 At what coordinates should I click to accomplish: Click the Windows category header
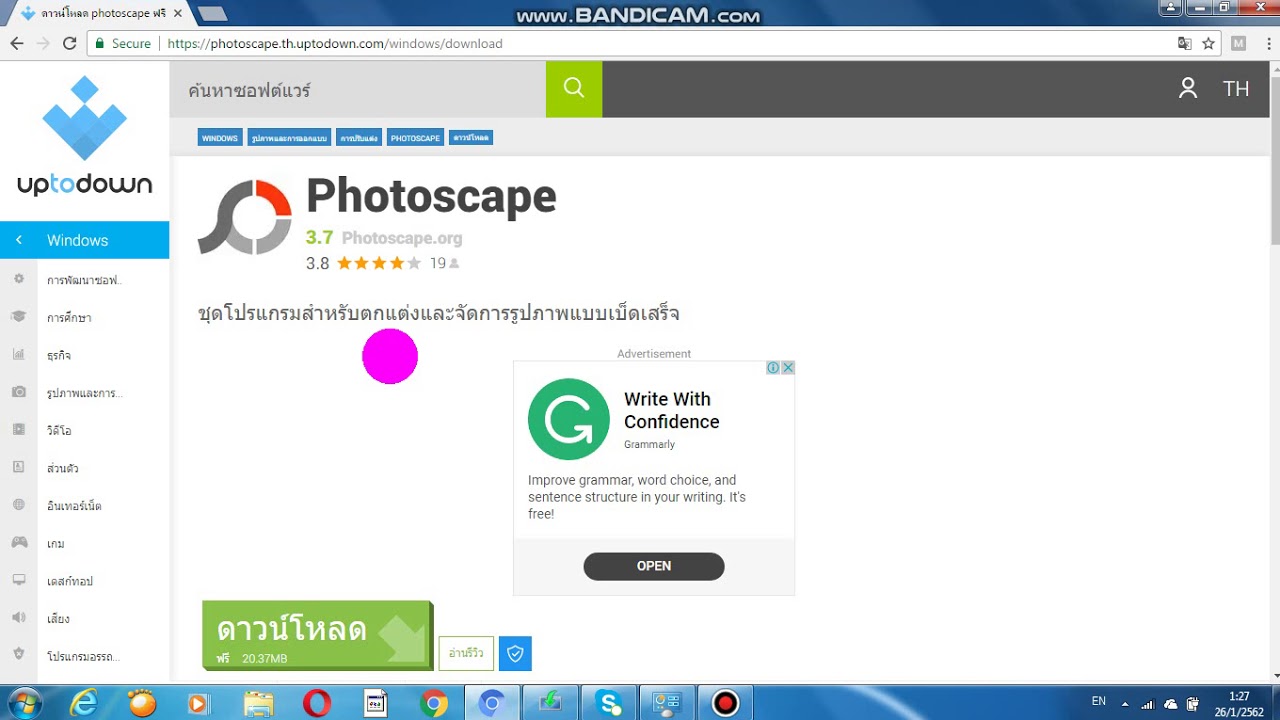[85, 240]
